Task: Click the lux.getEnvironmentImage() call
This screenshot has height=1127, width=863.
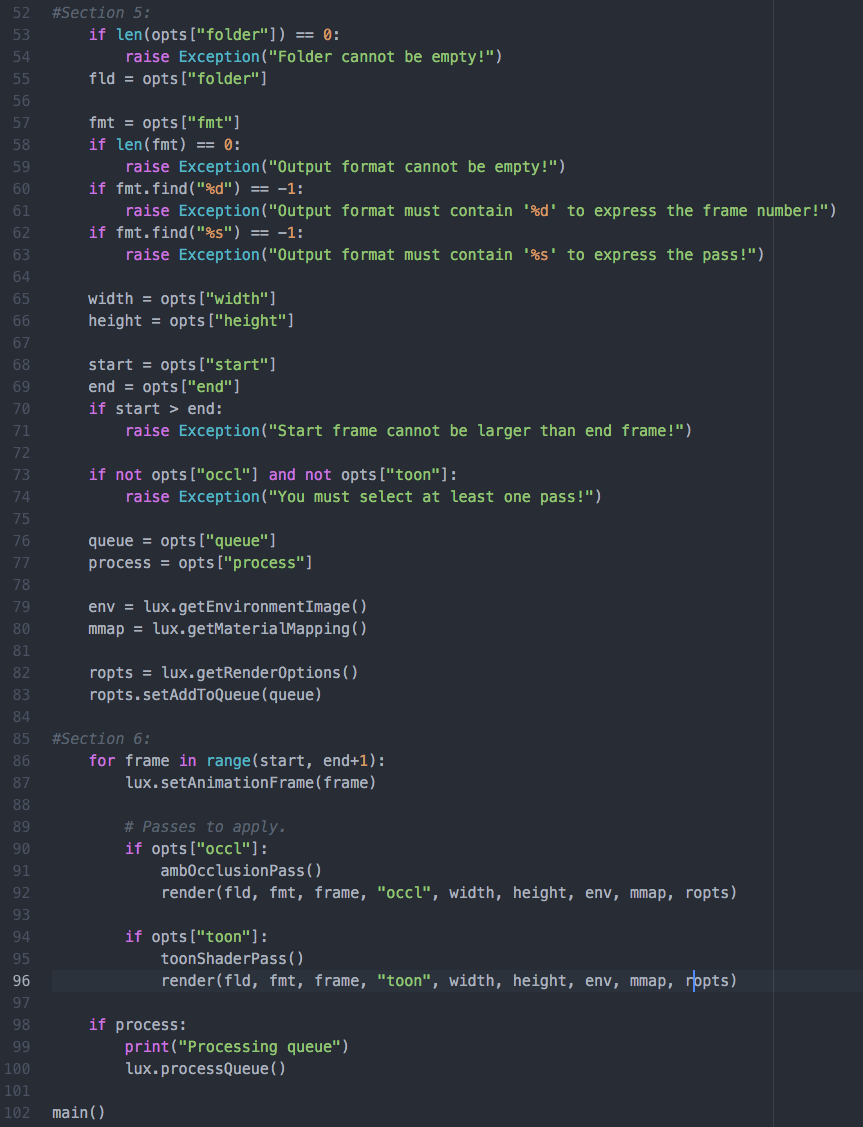Action: click(x=254, y=607)
